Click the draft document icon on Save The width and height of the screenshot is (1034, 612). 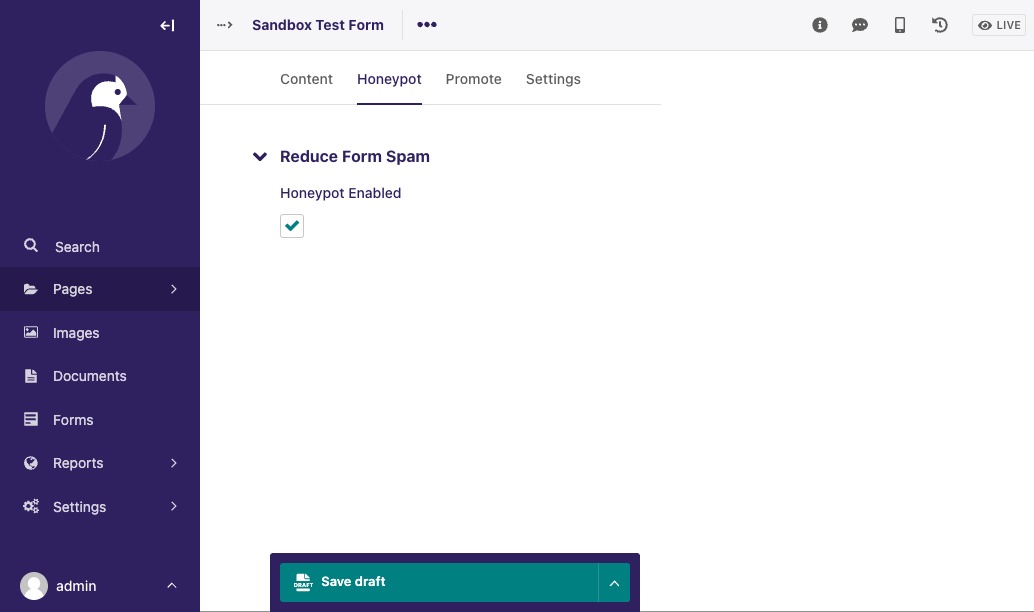pyautogui.click(x=303, y=582)
